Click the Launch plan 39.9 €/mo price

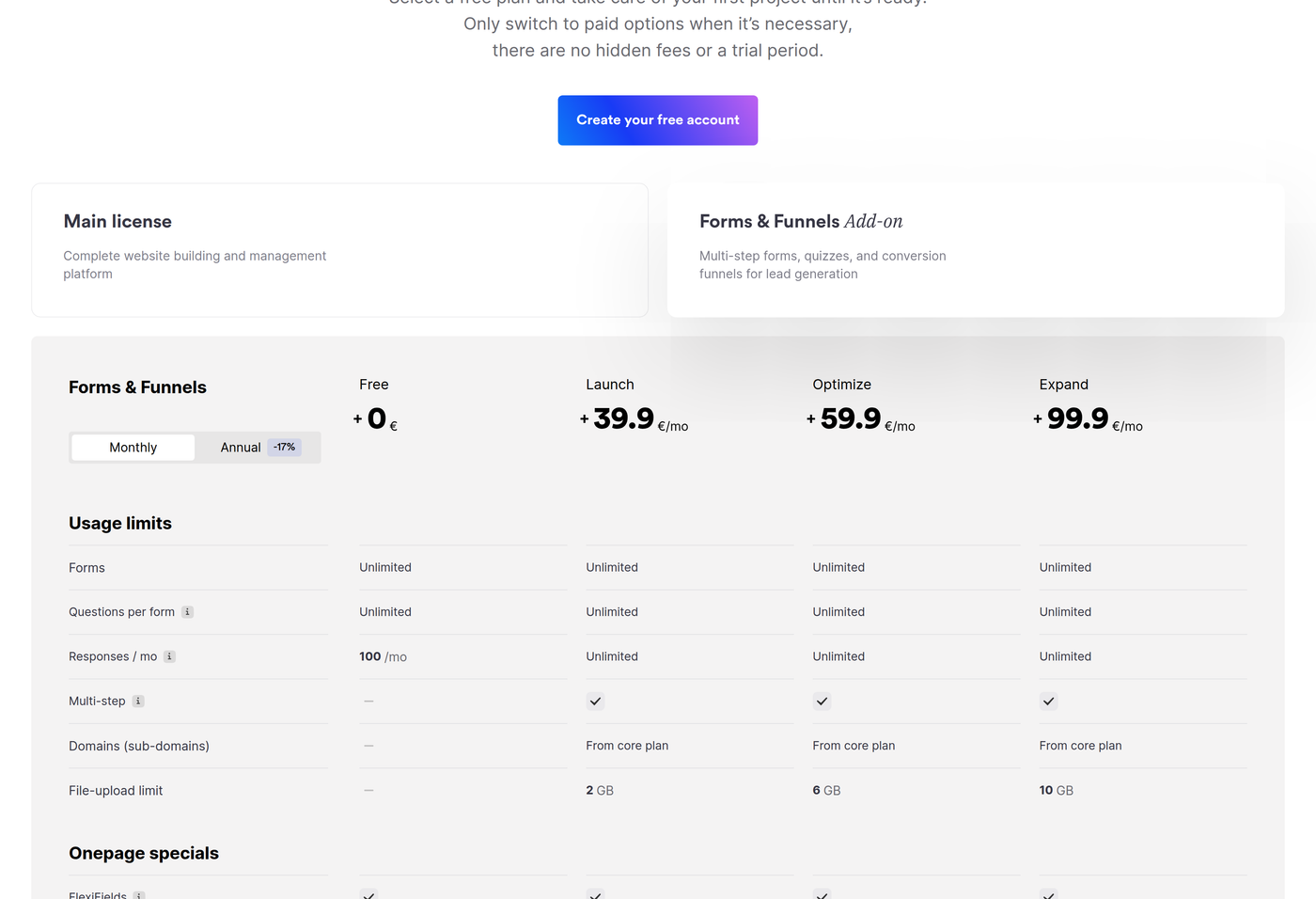click(634, 418)
